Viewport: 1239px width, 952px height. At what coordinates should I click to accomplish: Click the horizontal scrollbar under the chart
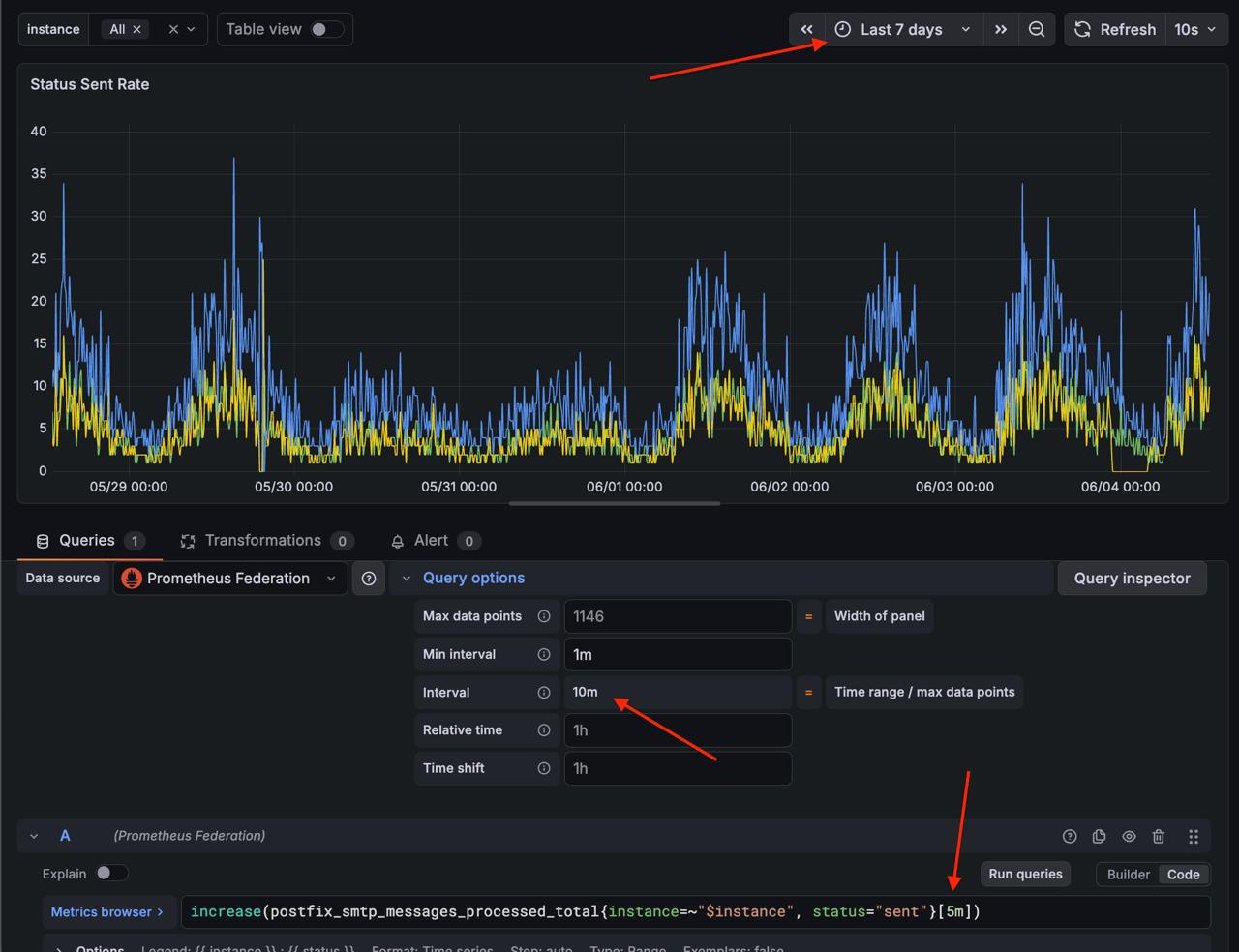coord(615,503)
